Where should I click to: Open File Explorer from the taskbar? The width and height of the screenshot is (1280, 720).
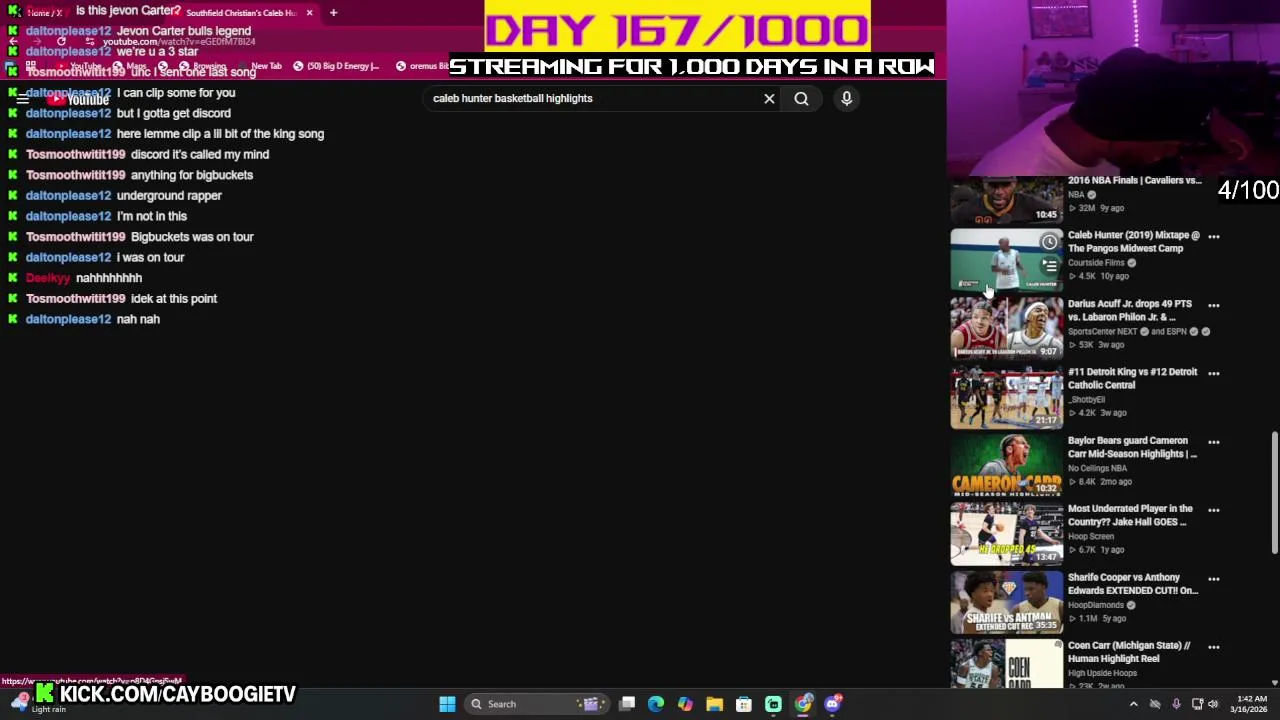(x=714, y=704)
